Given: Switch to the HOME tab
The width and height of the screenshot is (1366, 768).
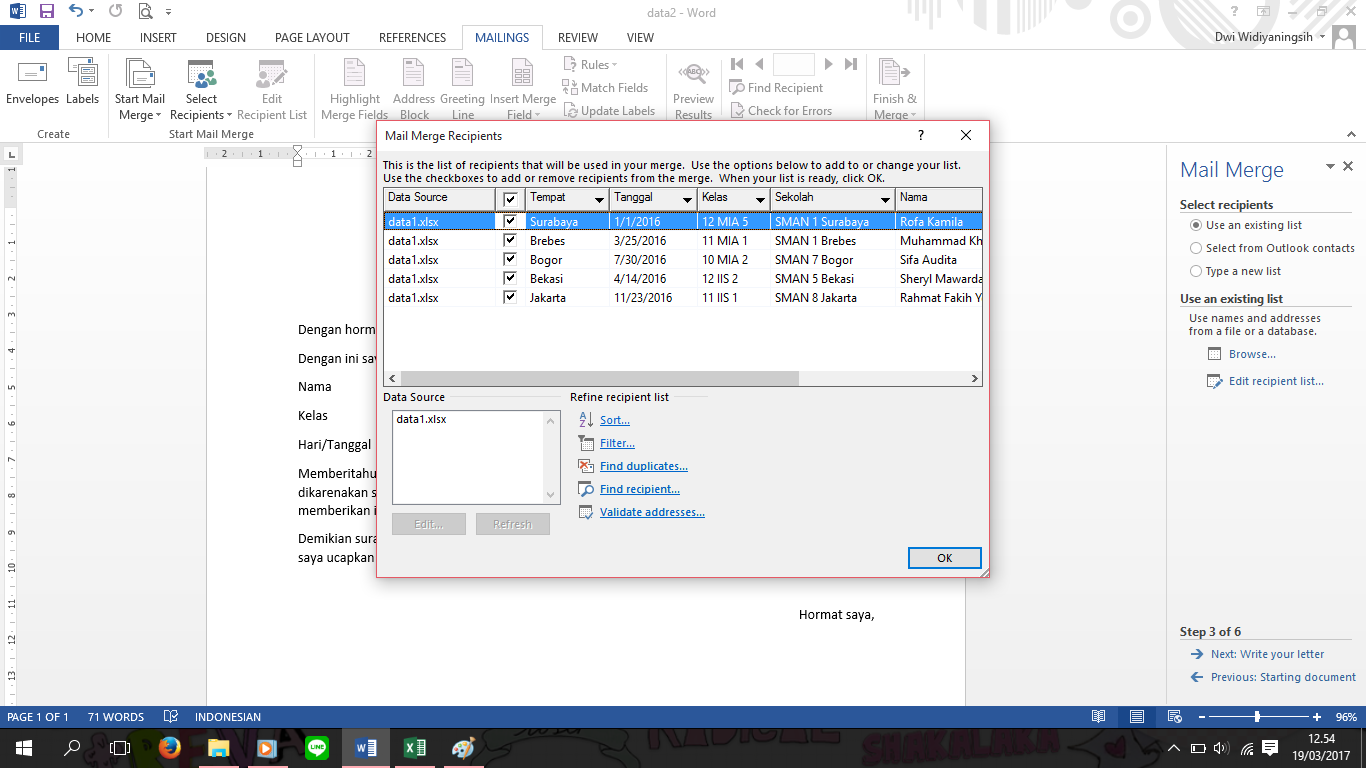Looking at the screenshot, I should pyautogui.click(x=94, y=38).
